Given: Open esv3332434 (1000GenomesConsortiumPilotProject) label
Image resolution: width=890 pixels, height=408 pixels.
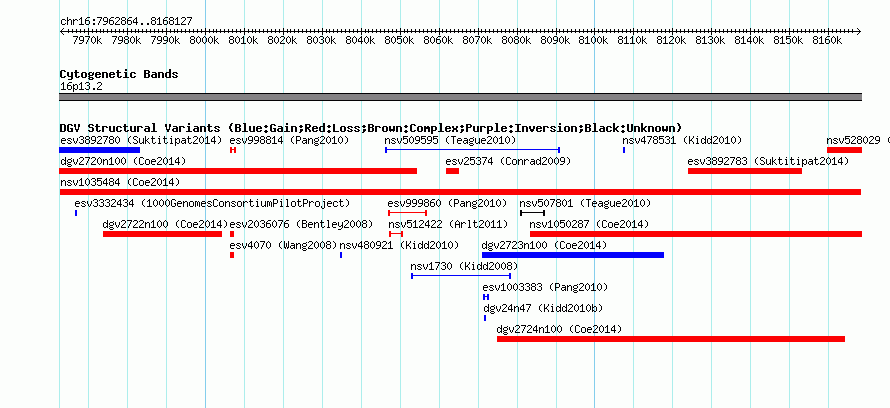Looking at the screenshot, I should [x=212, y=203].
